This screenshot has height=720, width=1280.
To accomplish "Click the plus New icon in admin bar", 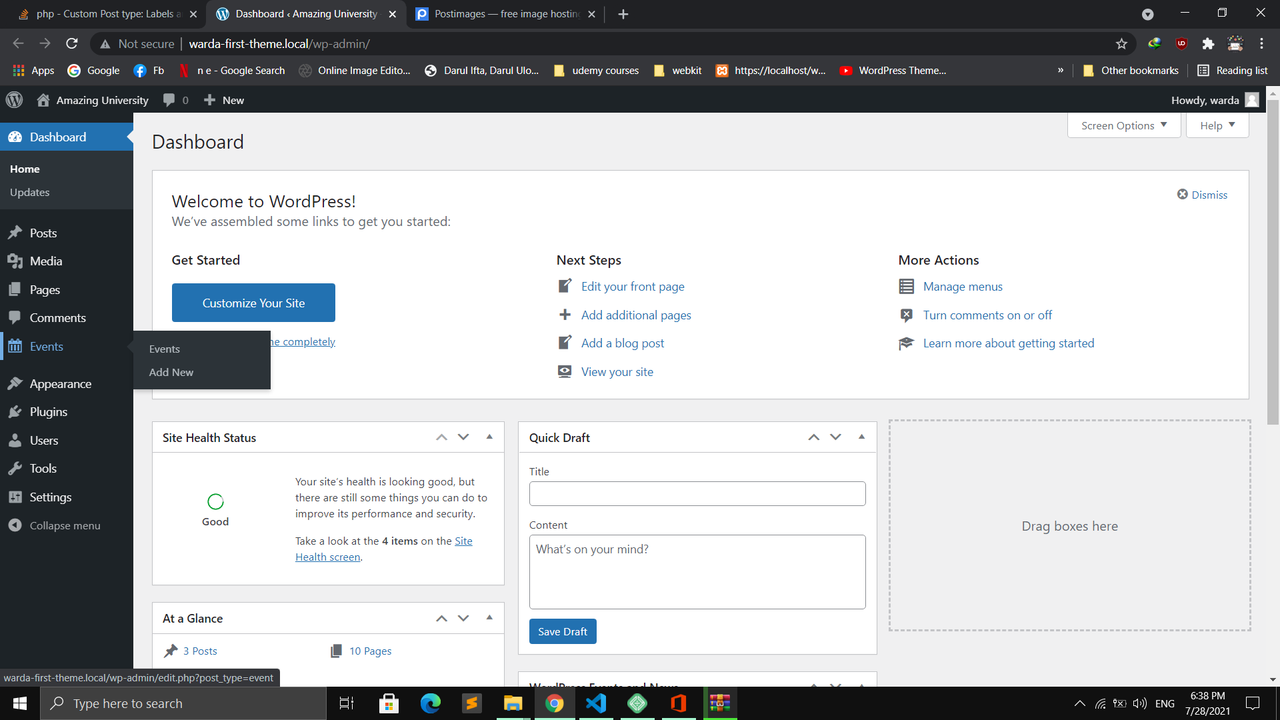I will (210, 100).
